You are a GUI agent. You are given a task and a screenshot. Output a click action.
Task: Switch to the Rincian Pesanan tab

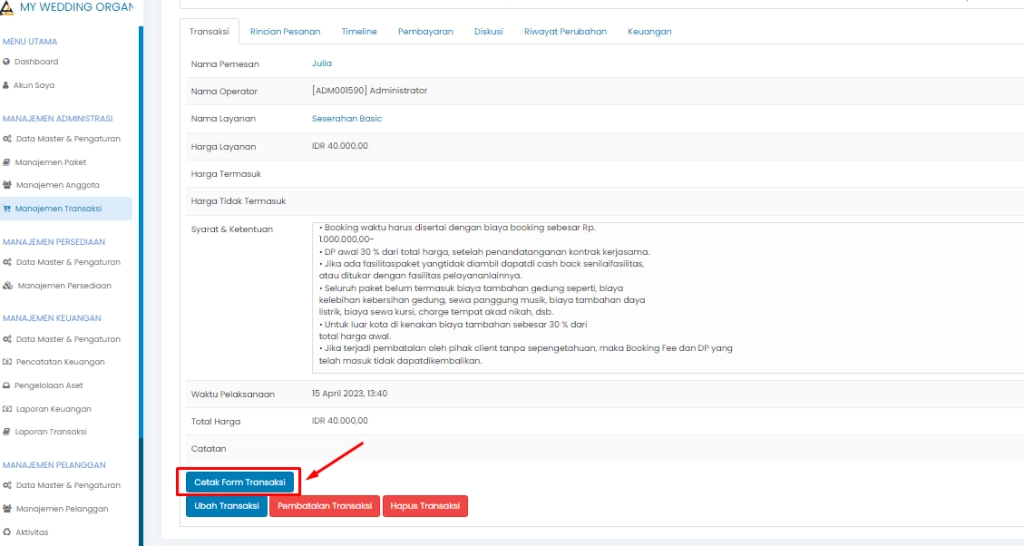(x=285, y=32)
